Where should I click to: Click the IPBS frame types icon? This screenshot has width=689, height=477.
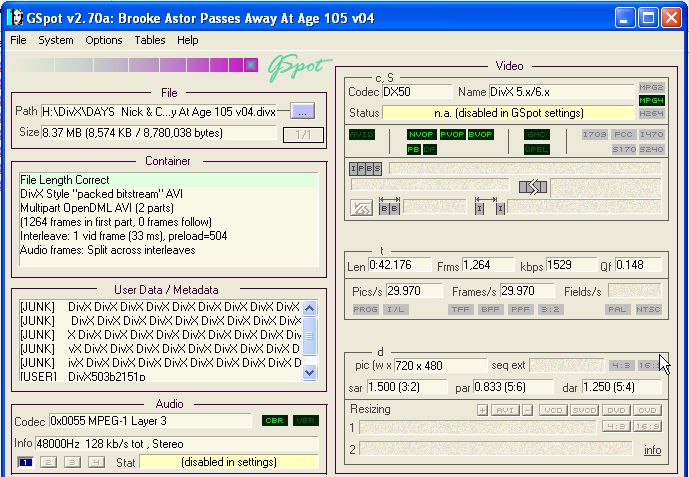pyautogui.click(x=366, y=169)
